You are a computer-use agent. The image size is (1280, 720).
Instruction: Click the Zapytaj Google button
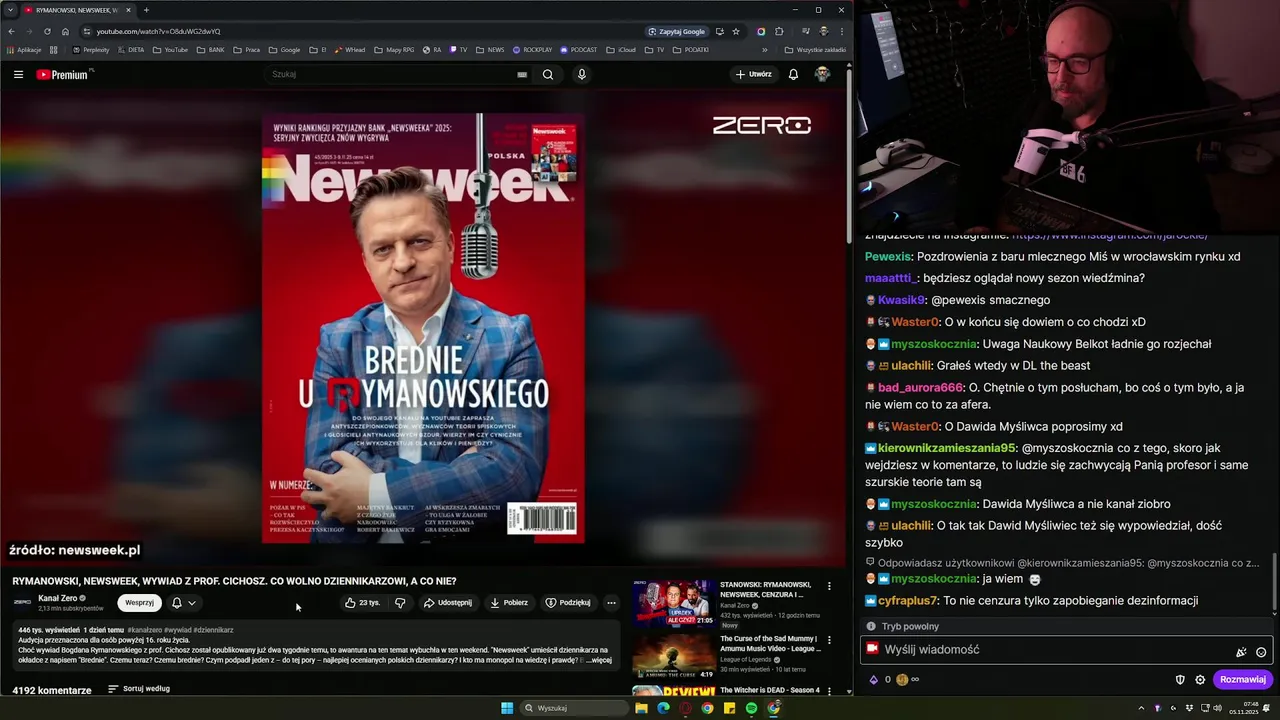676,31
